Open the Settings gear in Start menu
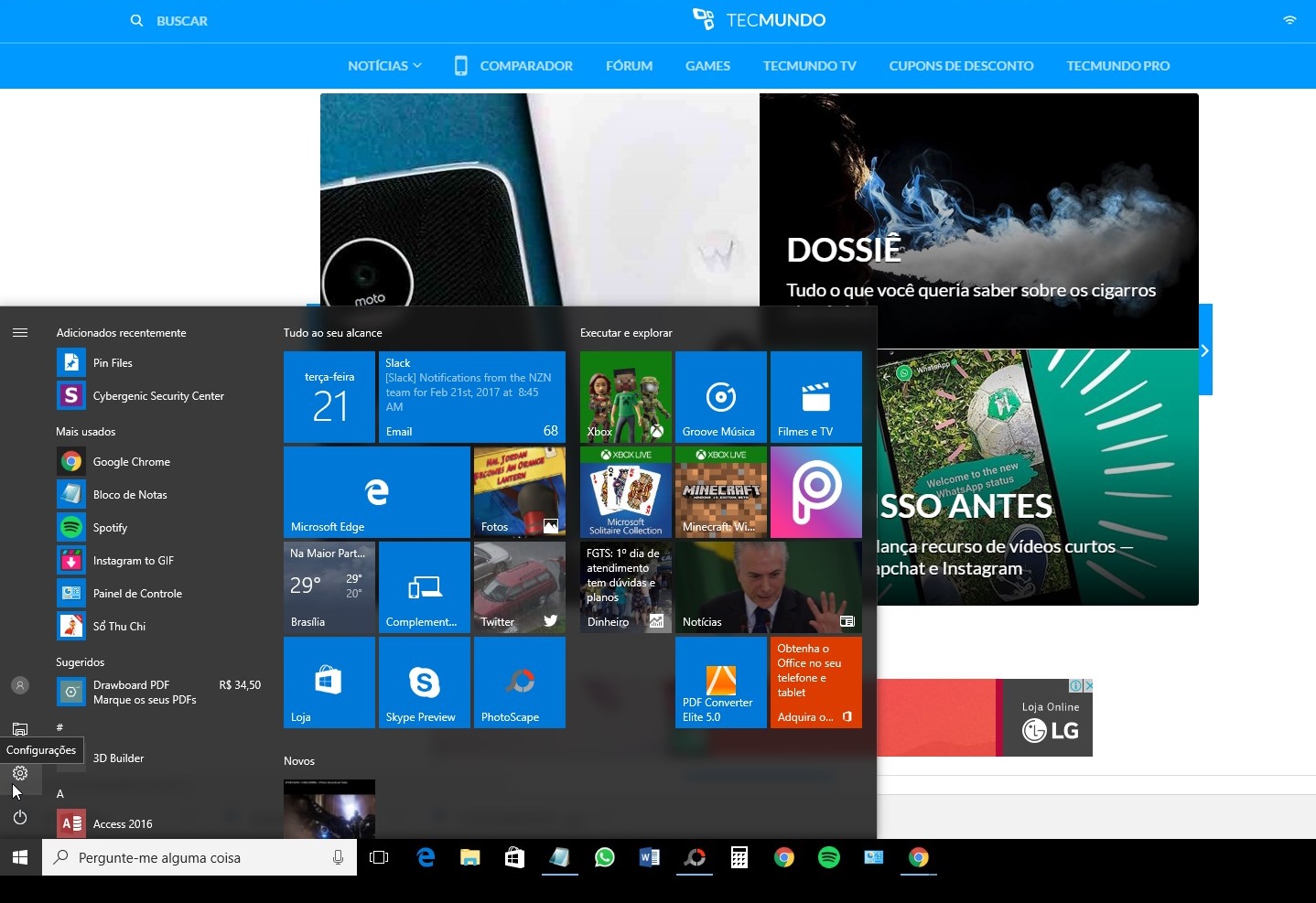Viewport: 1316px width, 903px height. (20, 773)
